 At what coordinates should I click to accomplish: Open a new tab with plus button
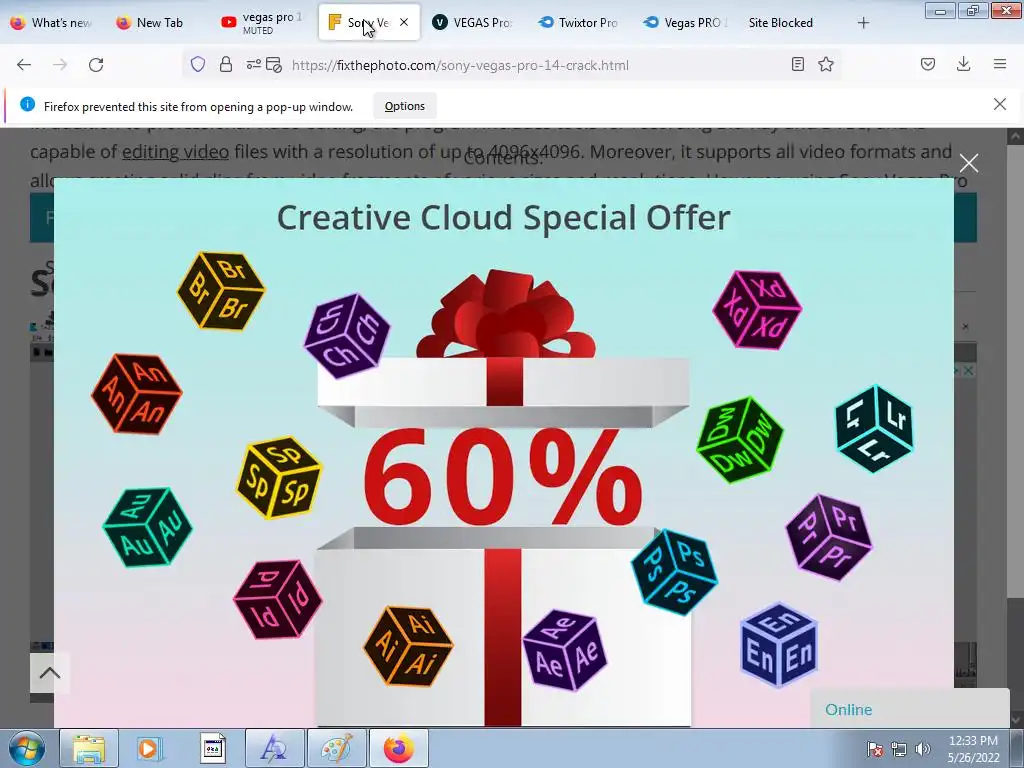point(863,23)
